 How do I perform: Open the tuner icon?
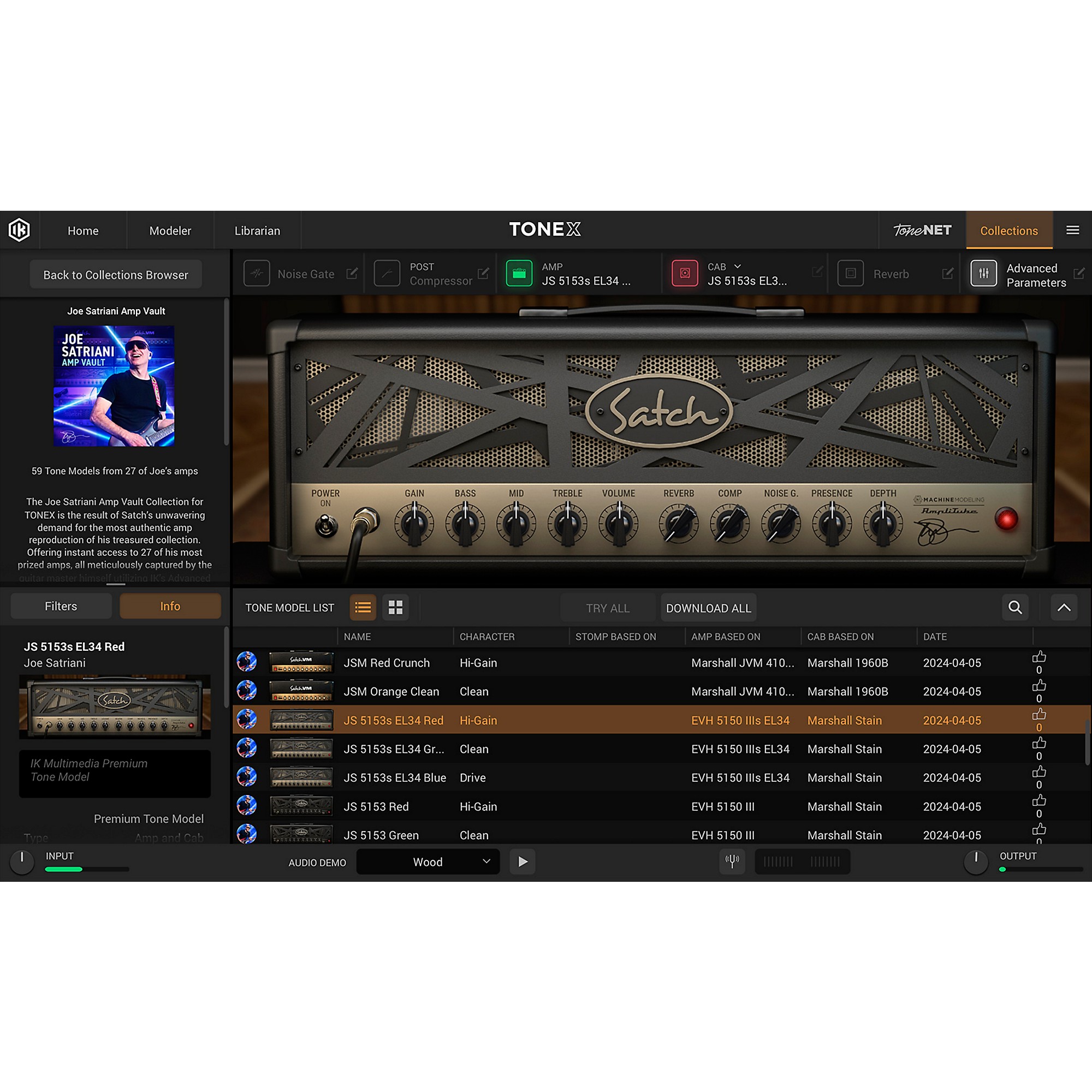[x=732, y=862]
